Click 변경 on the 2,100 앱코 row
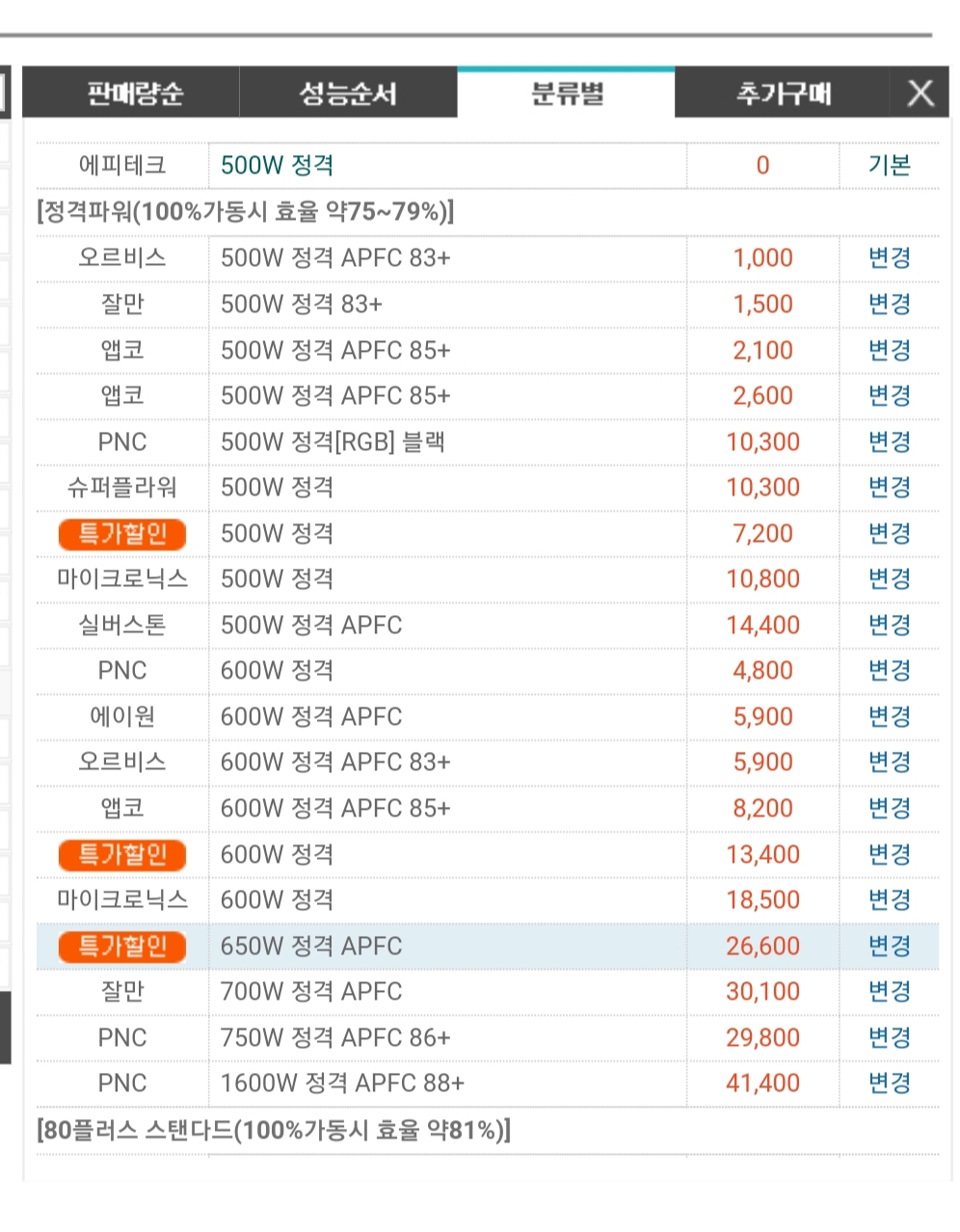The height and width of the screenshot is (1232, 960). pyautogui.click(x=889, y=350)
